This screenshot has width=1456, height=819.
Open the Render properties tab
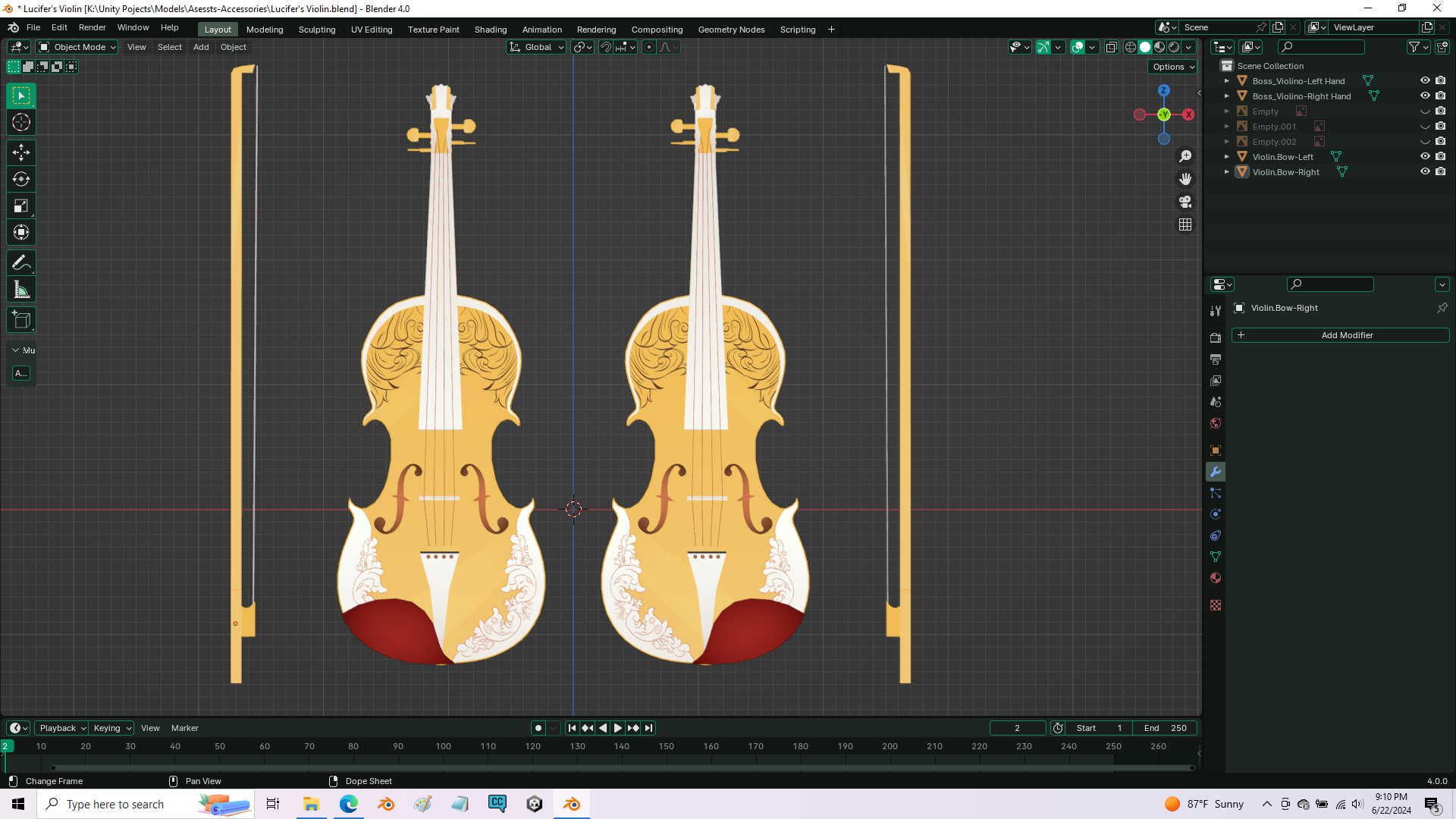[x=1216, y=337]
